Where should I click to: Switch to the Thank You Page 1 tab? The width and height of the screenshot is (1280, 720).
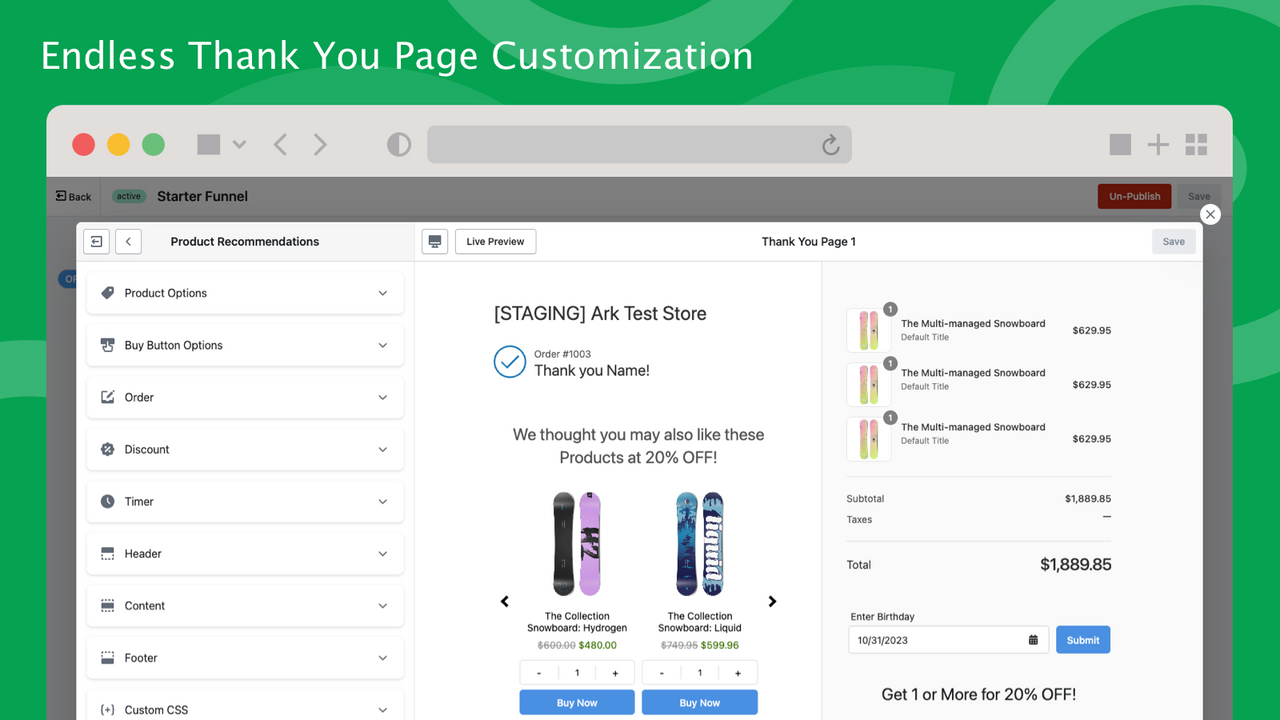click(808, 241)
